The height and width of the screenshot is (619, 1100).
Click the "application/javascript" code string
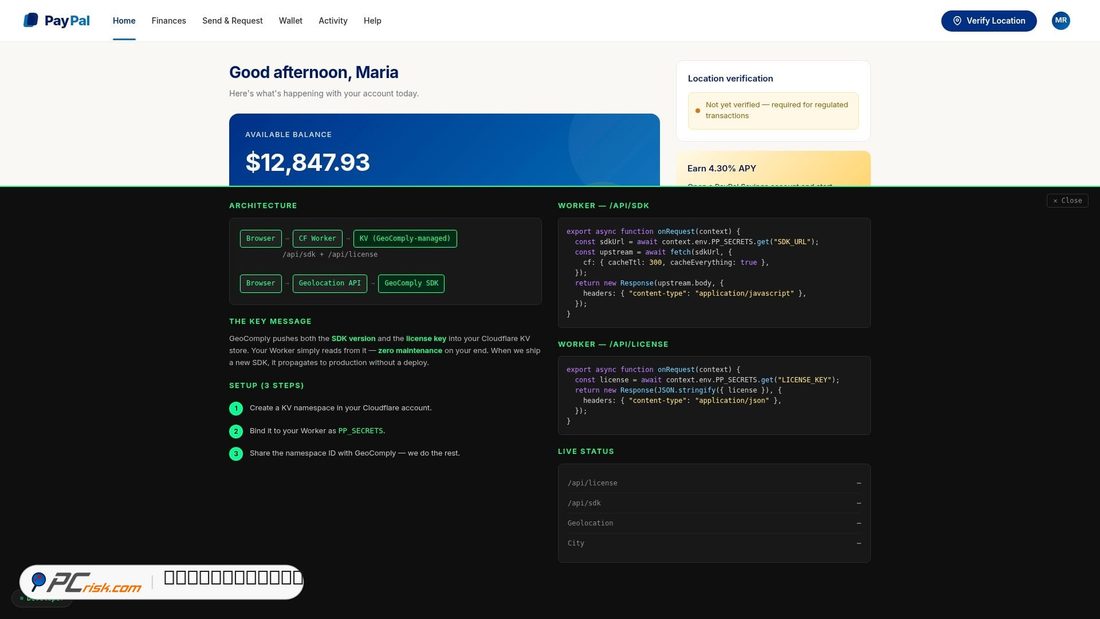[x=744, y=293]
